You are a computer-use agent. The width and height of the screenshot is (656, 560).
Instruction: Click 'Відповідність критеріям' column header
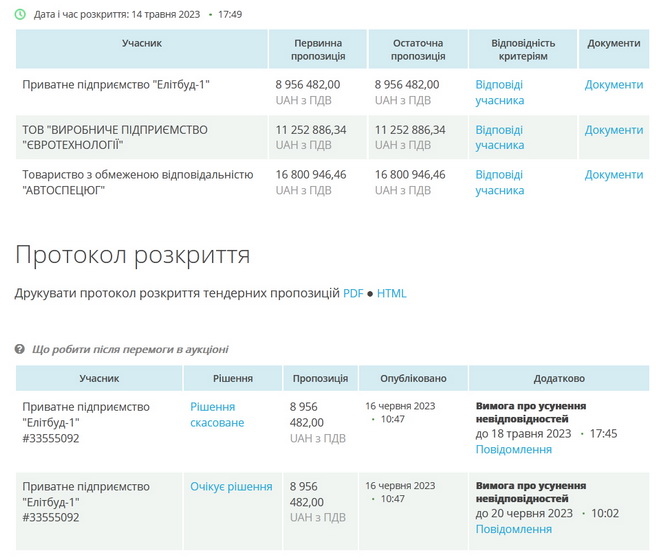tap(523, 50)
